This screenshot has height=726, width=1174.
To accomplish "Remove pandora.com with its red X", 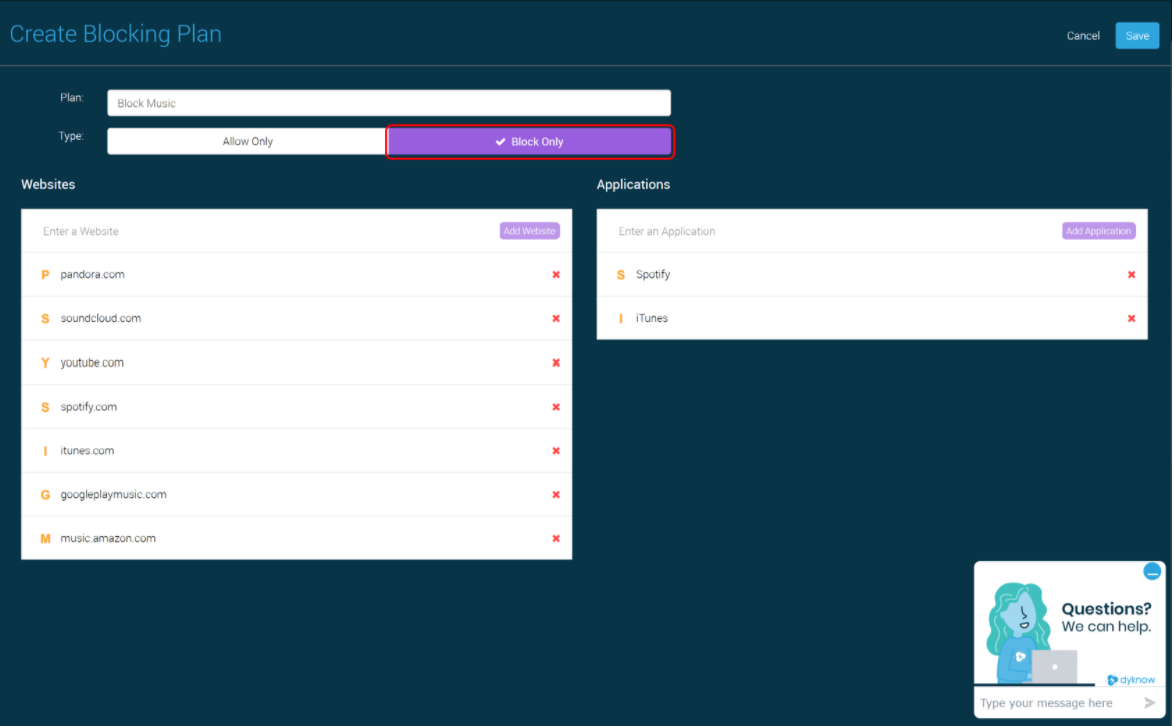I will (556, 275).
